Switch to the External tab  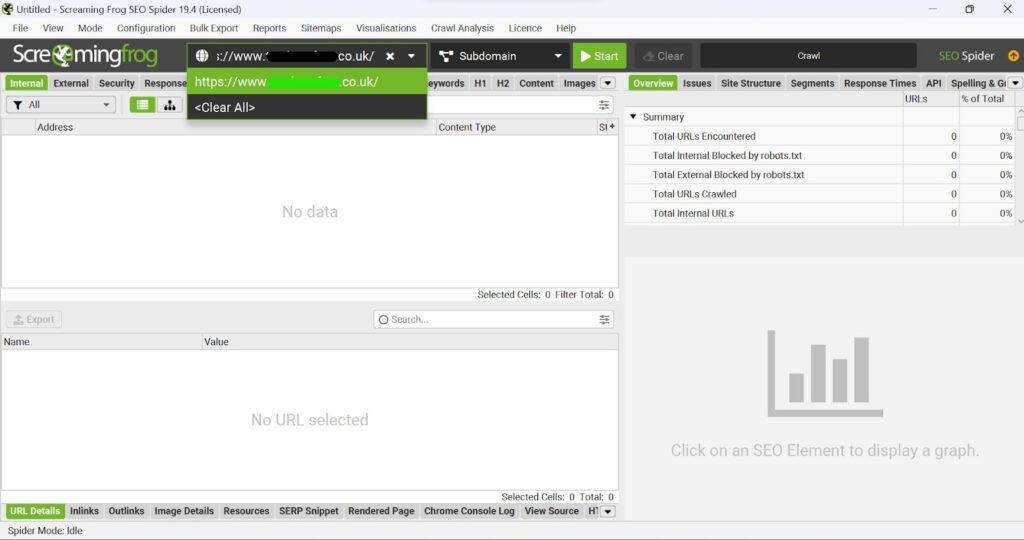click(x=71, y=83)
